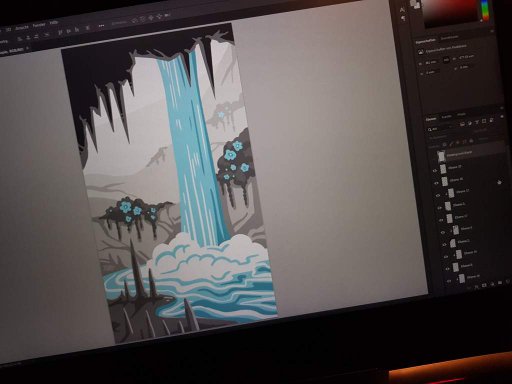
Task: Switch to the Kanäle tab beside Ebenen
Action: pyautogui.click(x=446, y=117)
